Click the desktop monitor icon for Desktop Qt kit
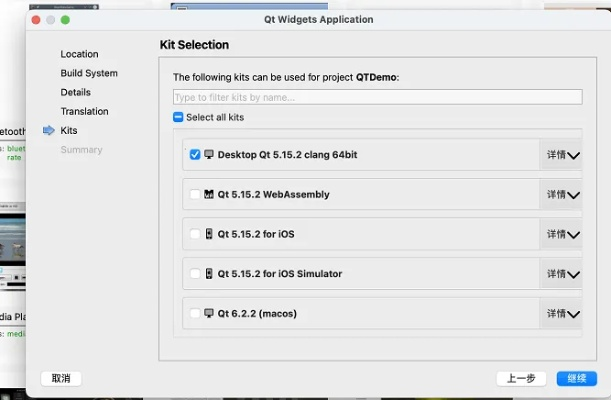 (x=209, y=155)
